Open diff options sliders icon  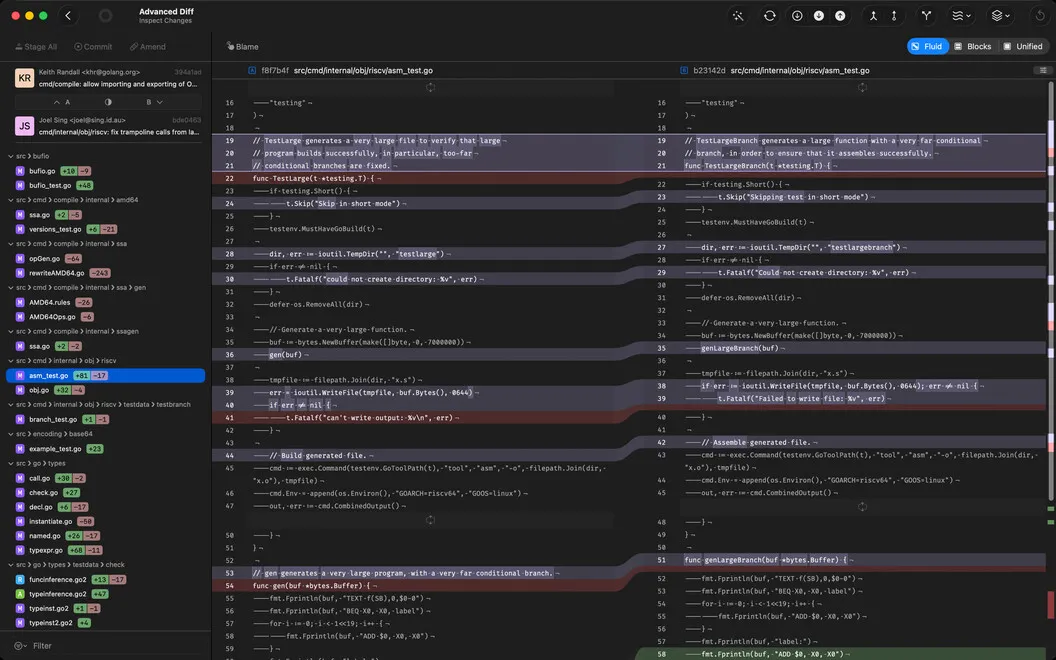click(1043, 70)
